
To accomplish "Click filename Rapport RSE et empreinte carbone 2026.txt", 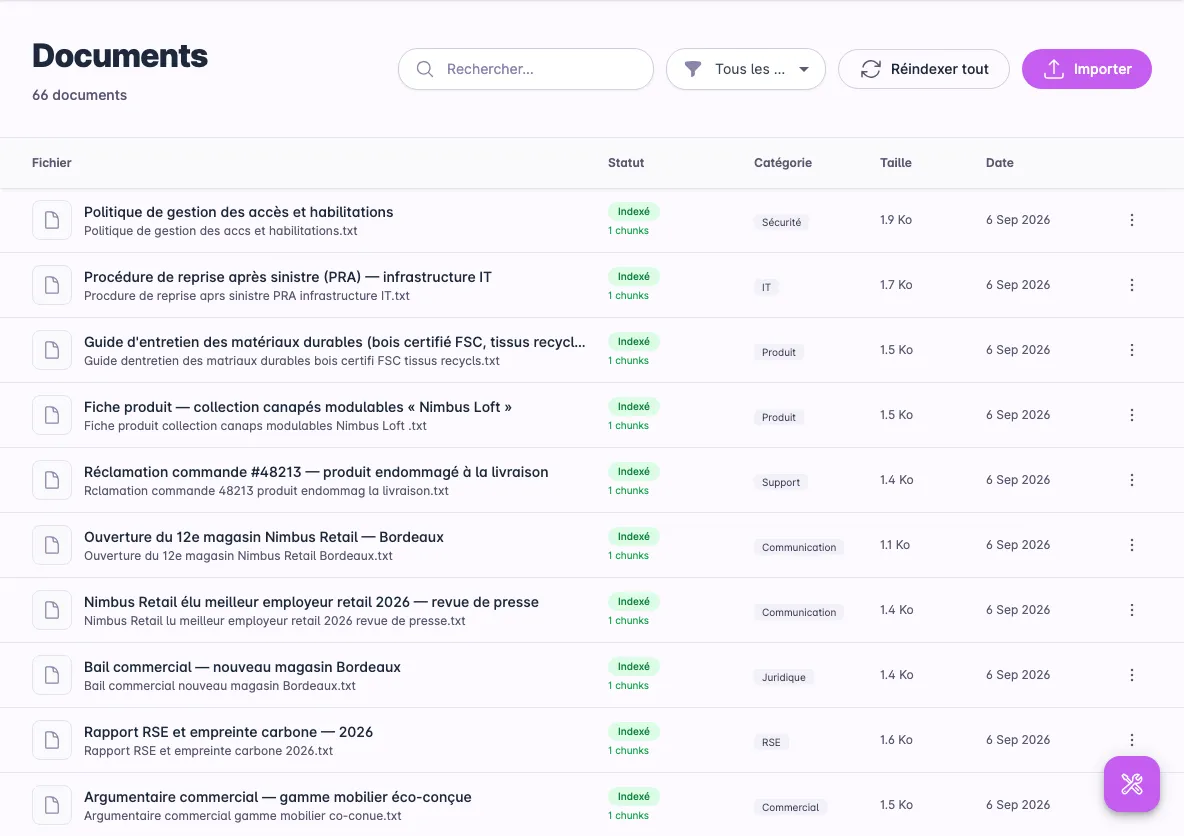I will point(208,751).
